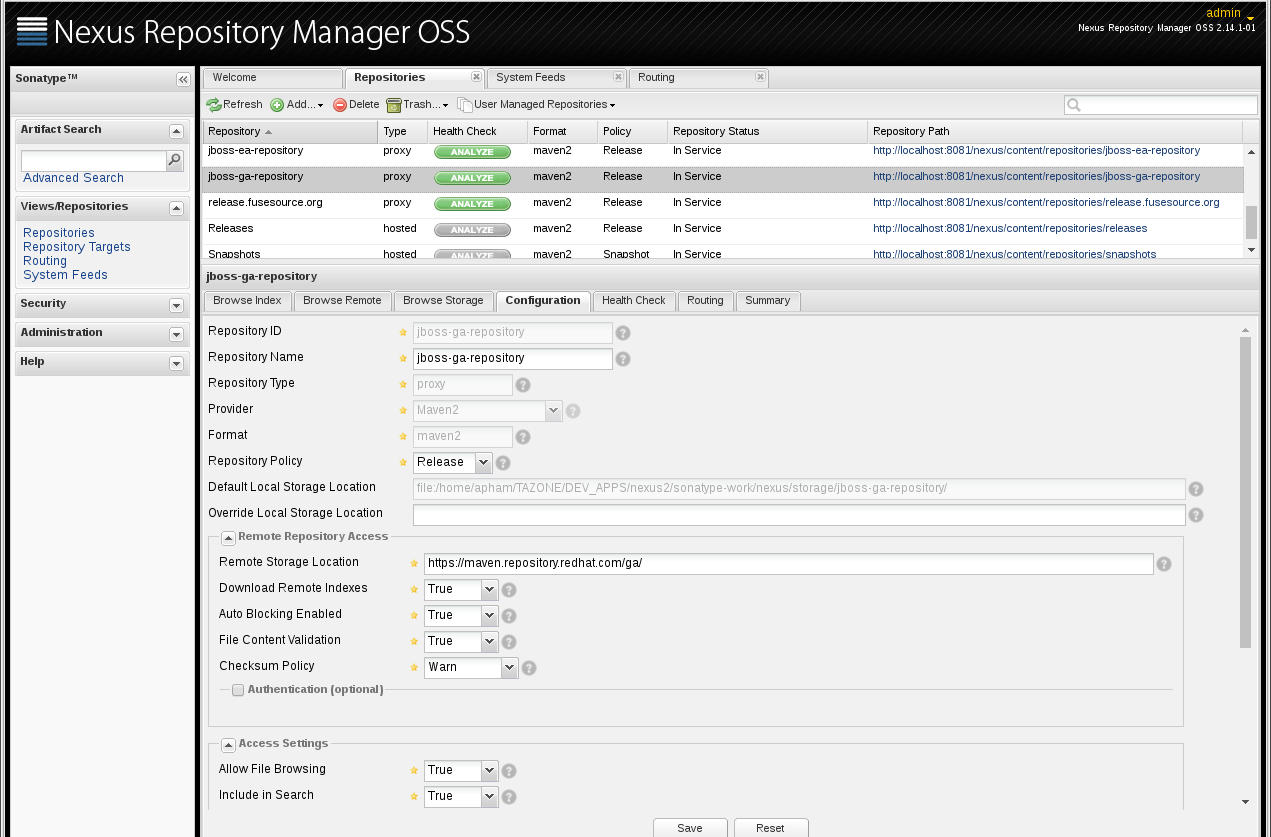
Task: Click the green Add repository icon
Action: coord(277,105)
